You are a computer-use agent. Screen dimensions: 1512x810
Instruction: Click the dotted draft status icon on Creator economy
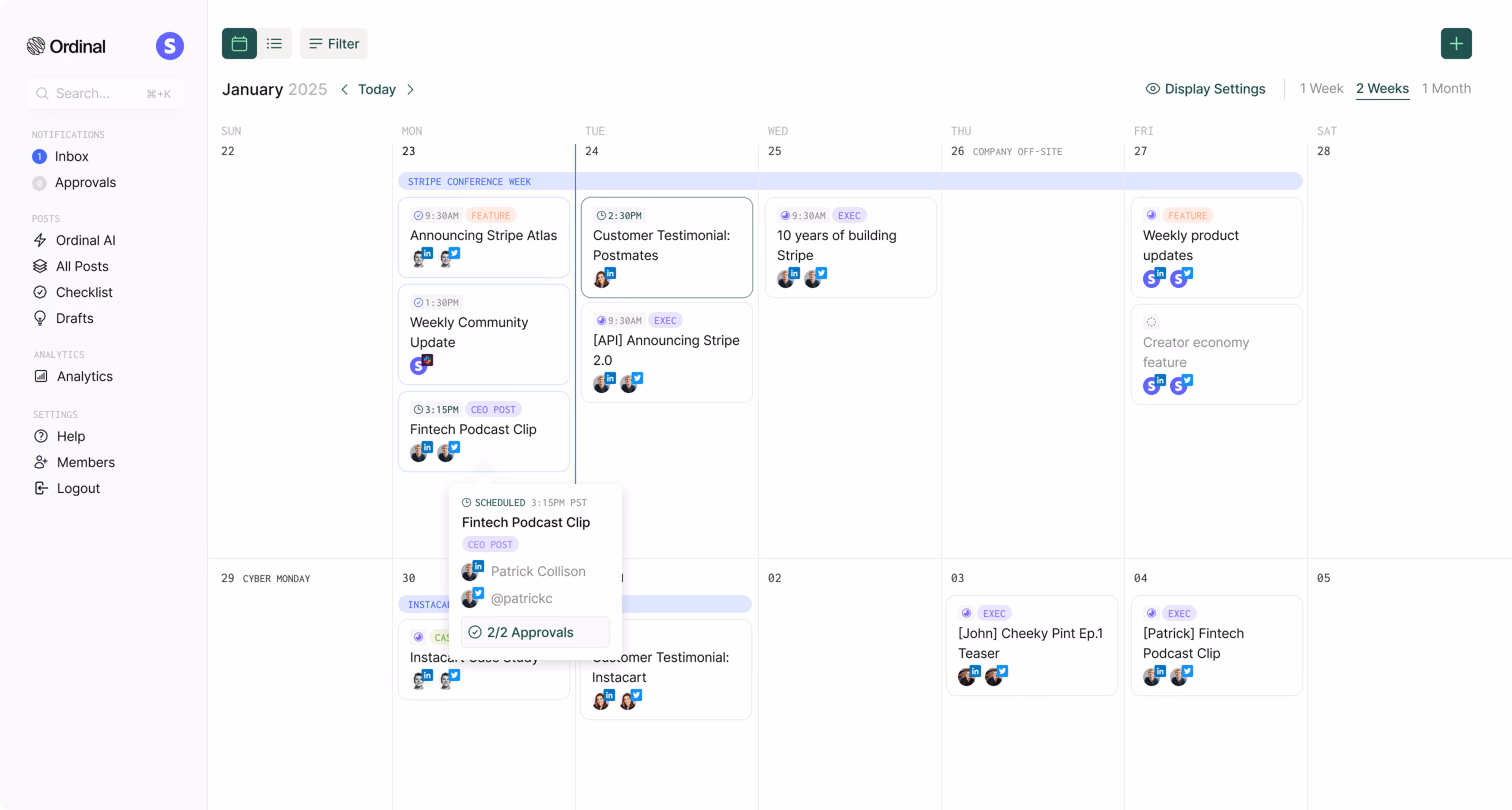(x=1151, y=321)
